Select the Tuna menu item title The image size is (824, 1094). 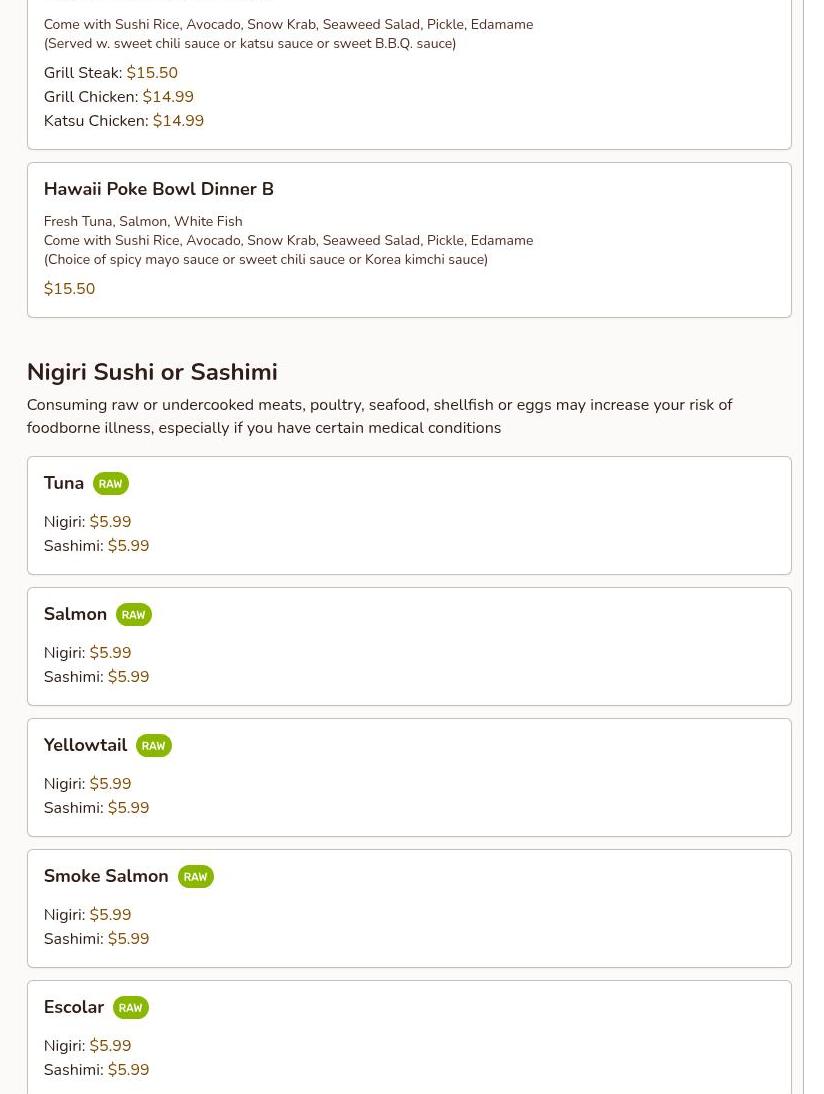point(64,483)
